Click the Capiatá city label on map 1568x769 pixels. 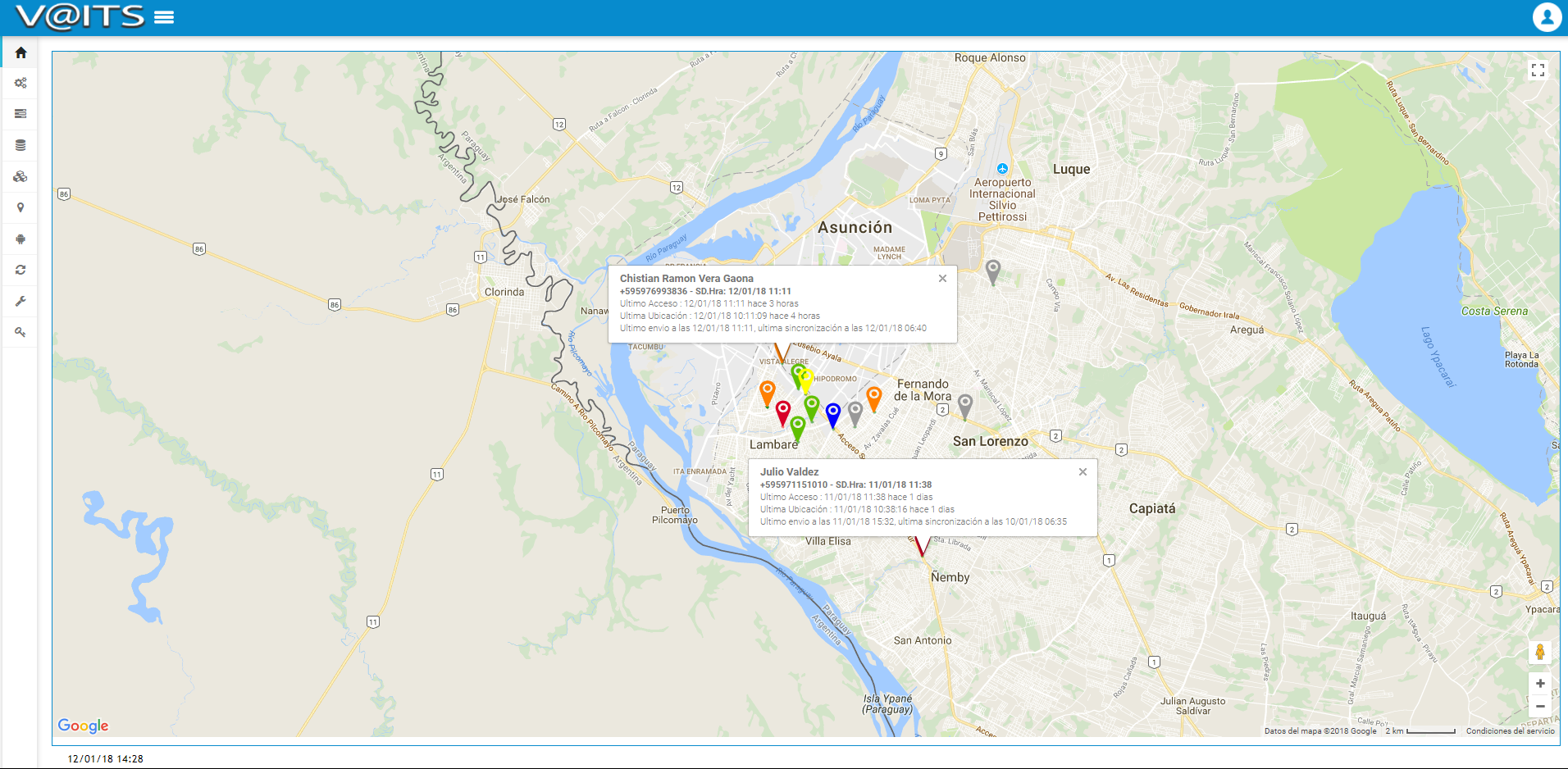[x=1152, y=508]
